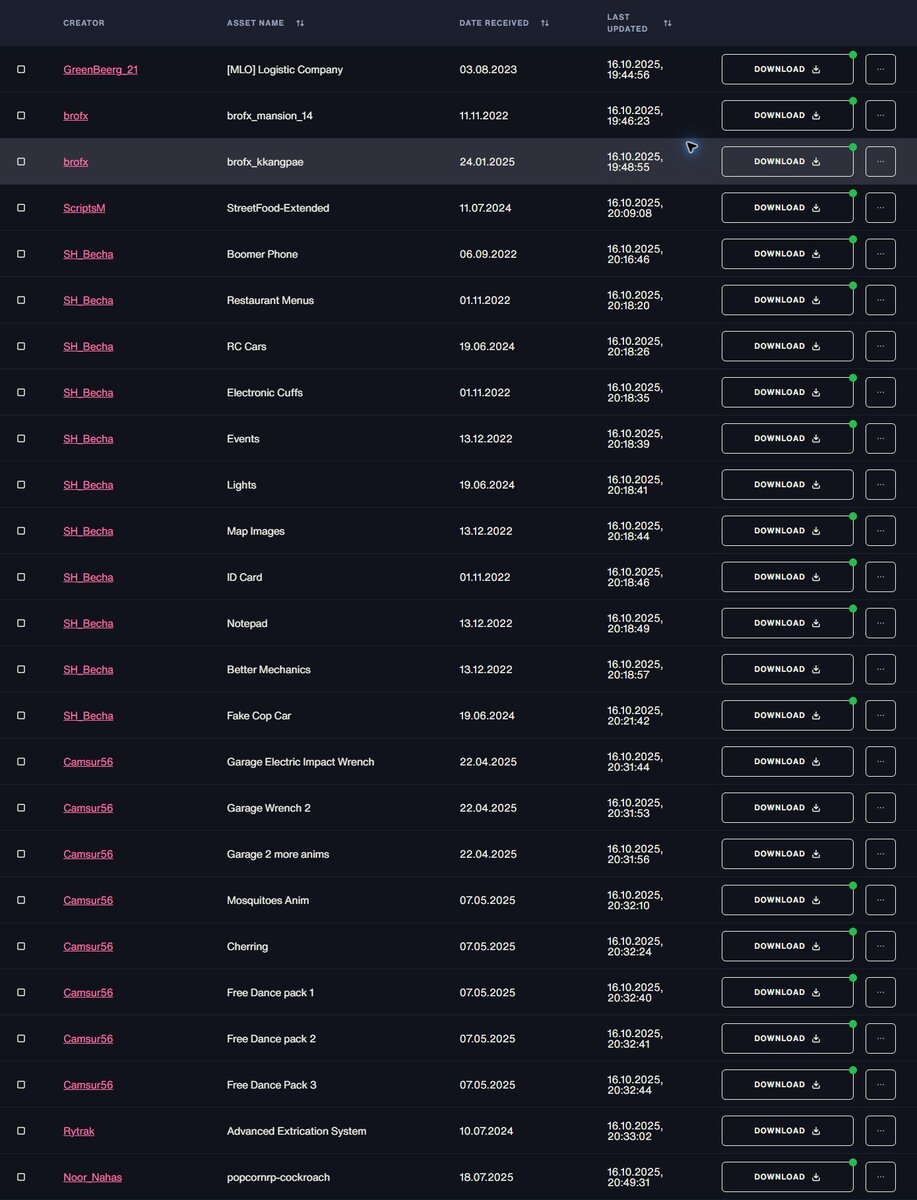917x1200 pixels.
Task: Click the Last Updated header label
Action: tap(626, 23)
